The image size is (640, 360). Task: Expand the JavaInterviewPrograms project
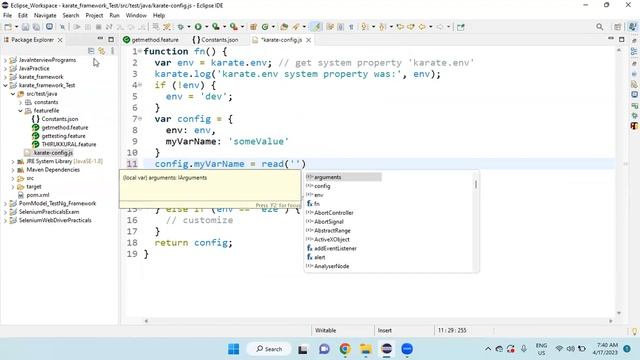click(x=5, y=60)
